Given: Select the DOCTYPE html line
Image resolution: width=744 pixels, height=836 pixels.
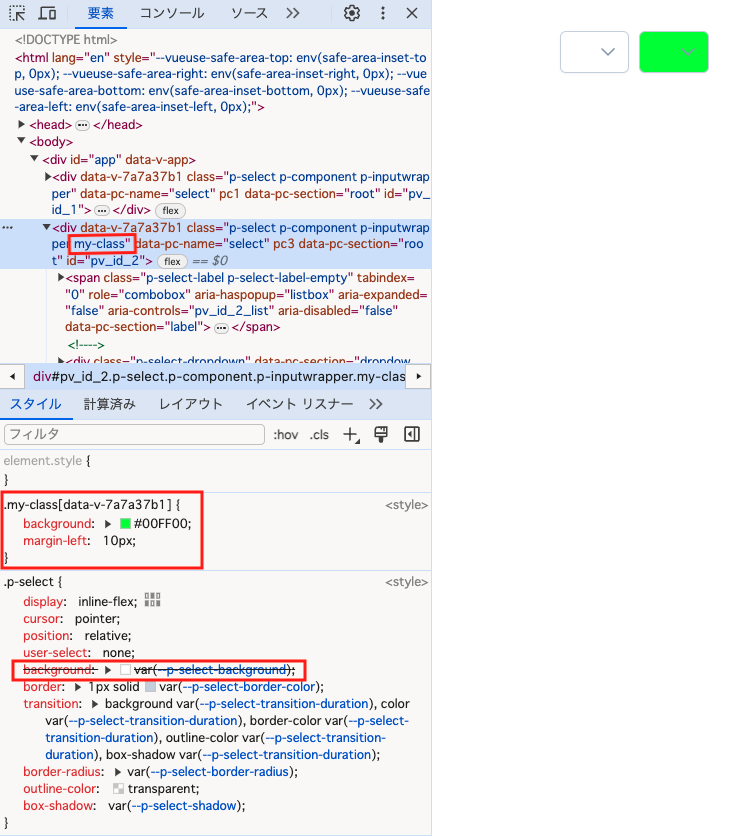Looking at the screenshot, I should tap(66, 39).
